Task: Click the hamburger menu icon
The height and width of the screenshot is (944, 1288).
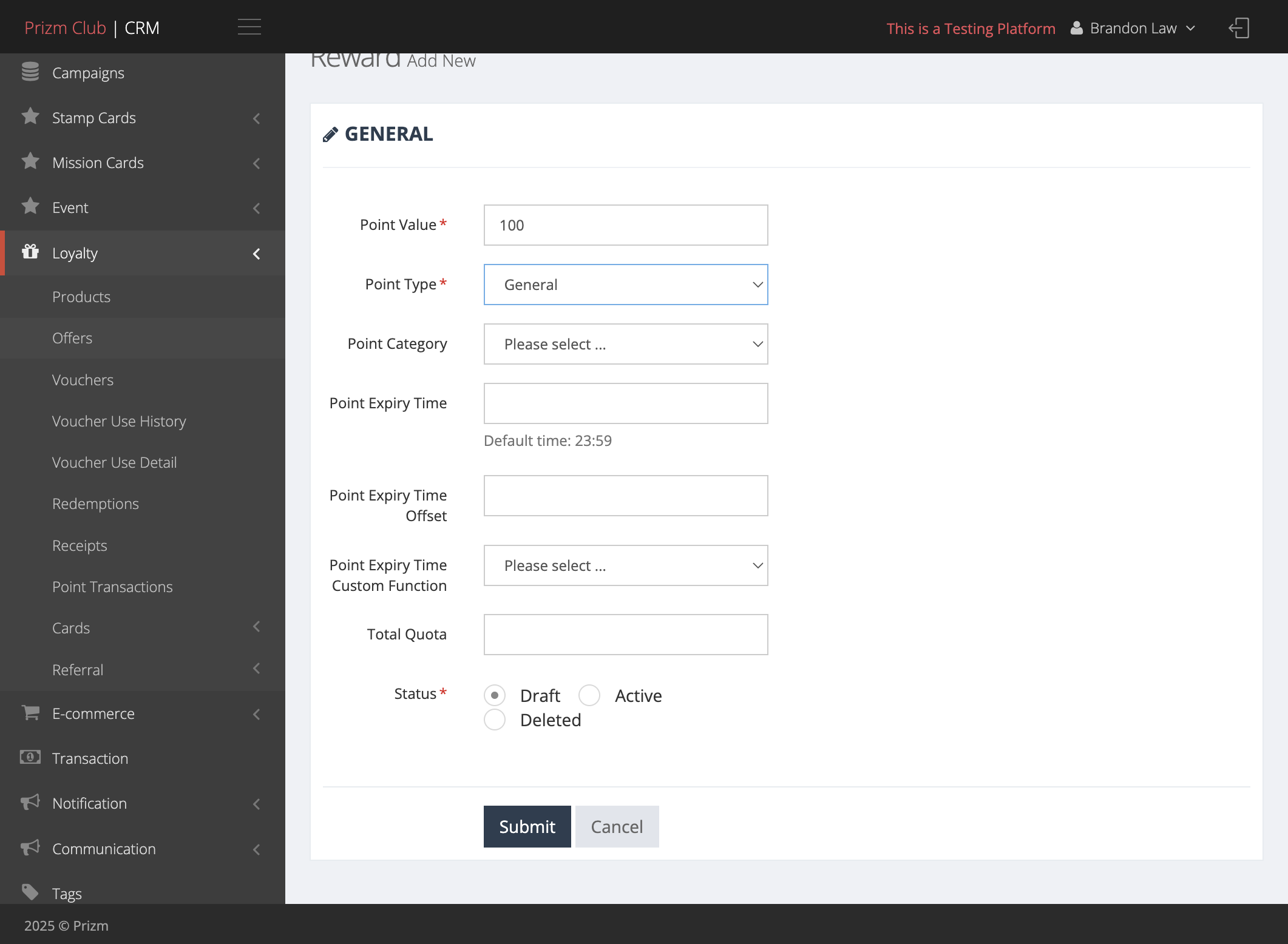Action: coord(249,27)
